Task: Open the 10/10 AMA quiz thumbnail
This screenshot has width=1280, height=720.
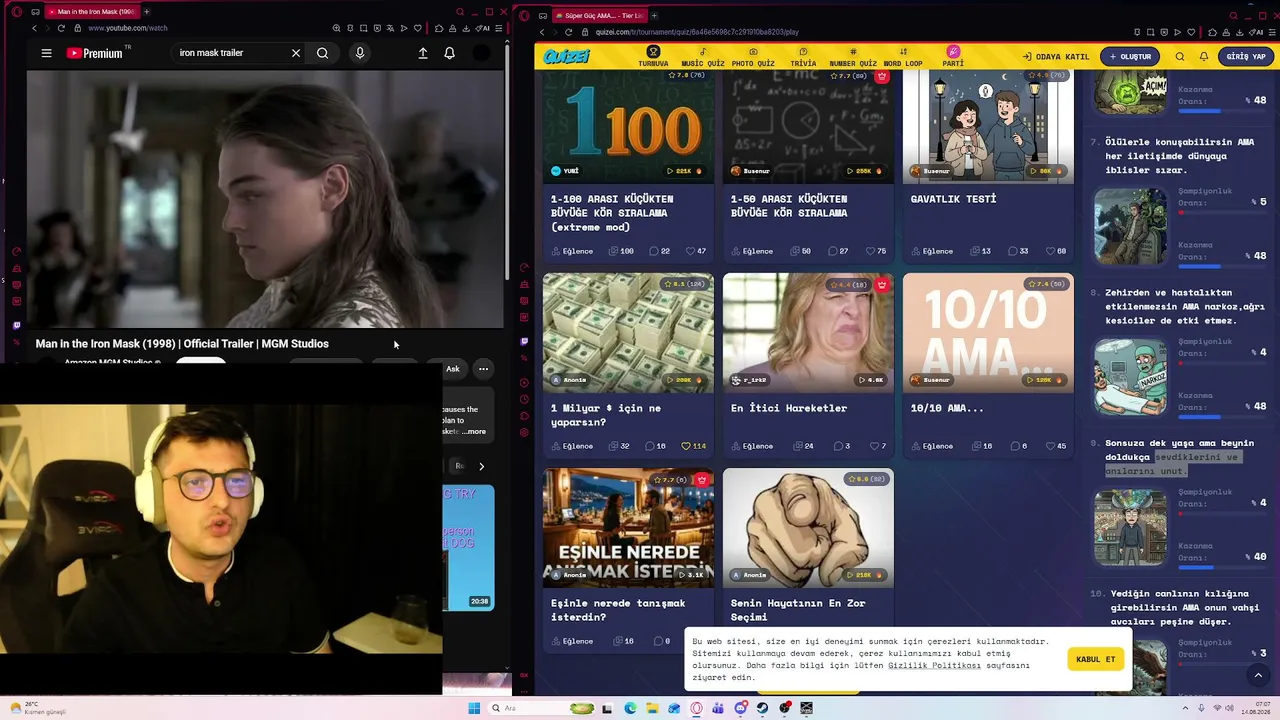Action: (x=988, y=331)
